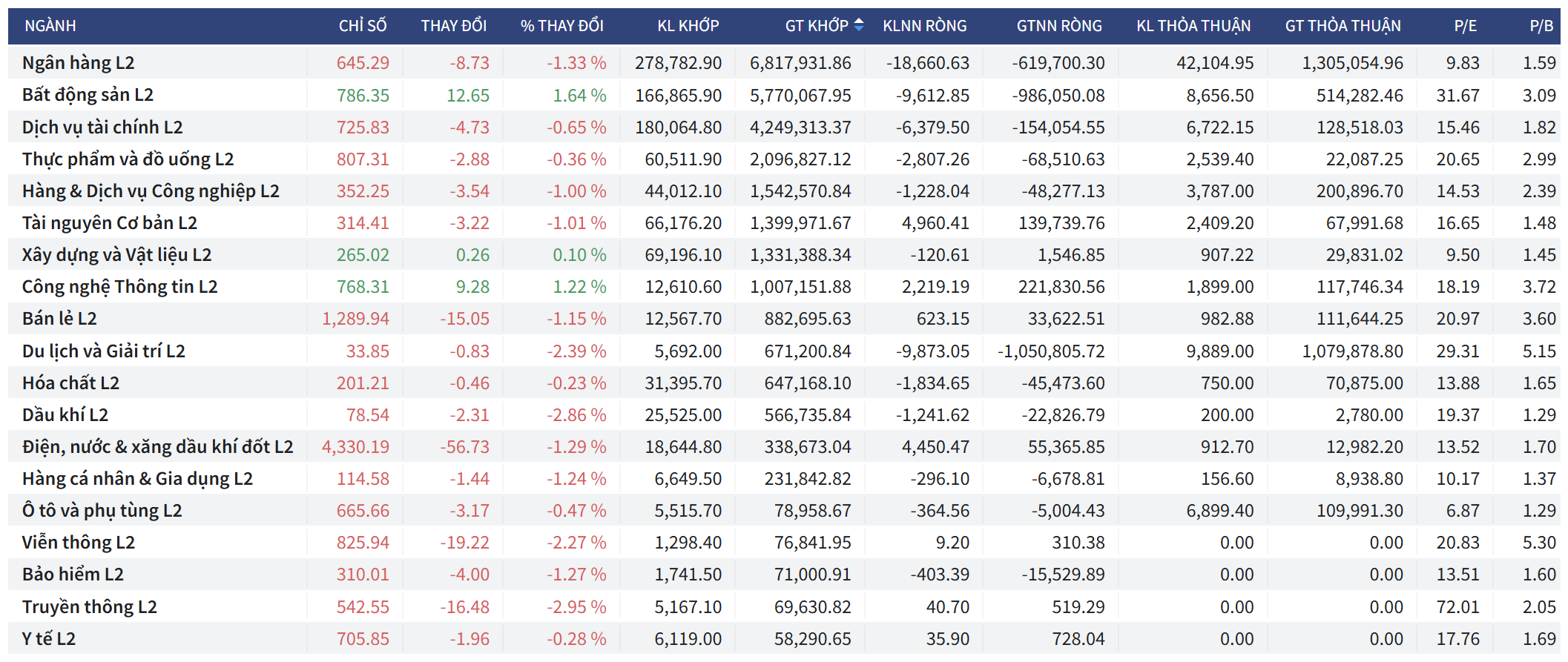The image size is (1568, 662).
Task: Select the Bất động sản L2 row
Action: click(x=88, y=95)
